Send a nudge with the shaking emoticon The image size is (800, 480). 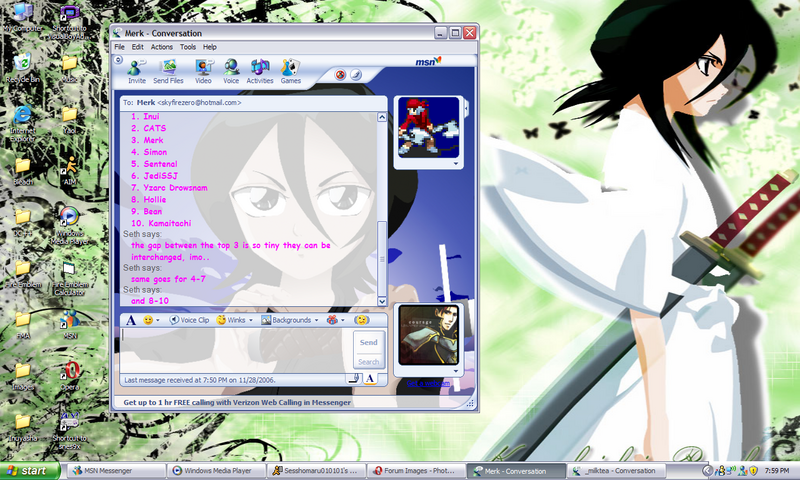[x=361, y=320]
